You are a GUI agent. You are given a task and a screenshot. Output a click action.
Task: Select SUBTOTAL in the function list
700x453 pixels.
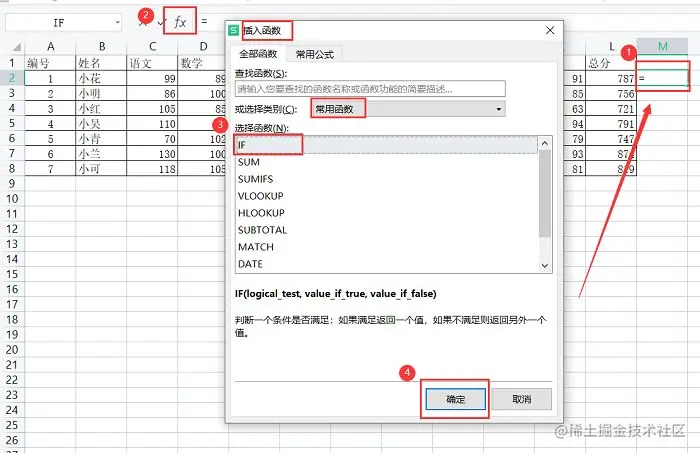click(387, 230)
